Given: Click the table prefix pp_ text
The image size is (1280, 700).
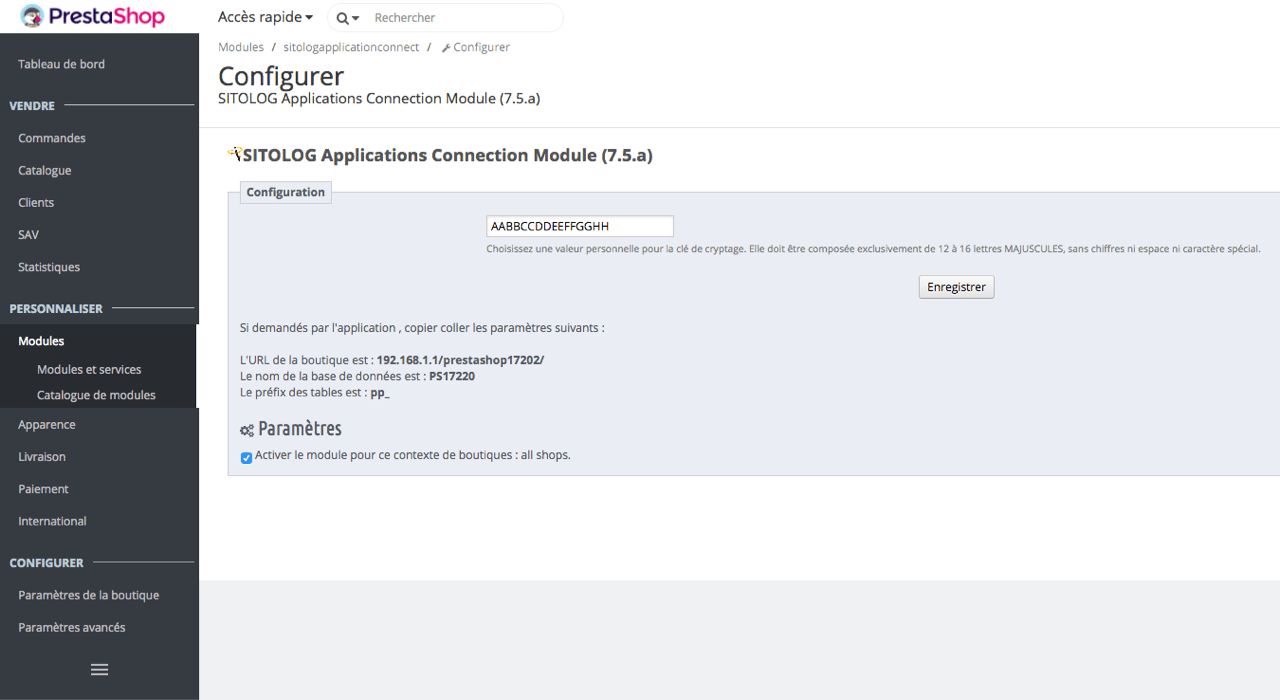Looking at the screenshot, I should [380, 392].
